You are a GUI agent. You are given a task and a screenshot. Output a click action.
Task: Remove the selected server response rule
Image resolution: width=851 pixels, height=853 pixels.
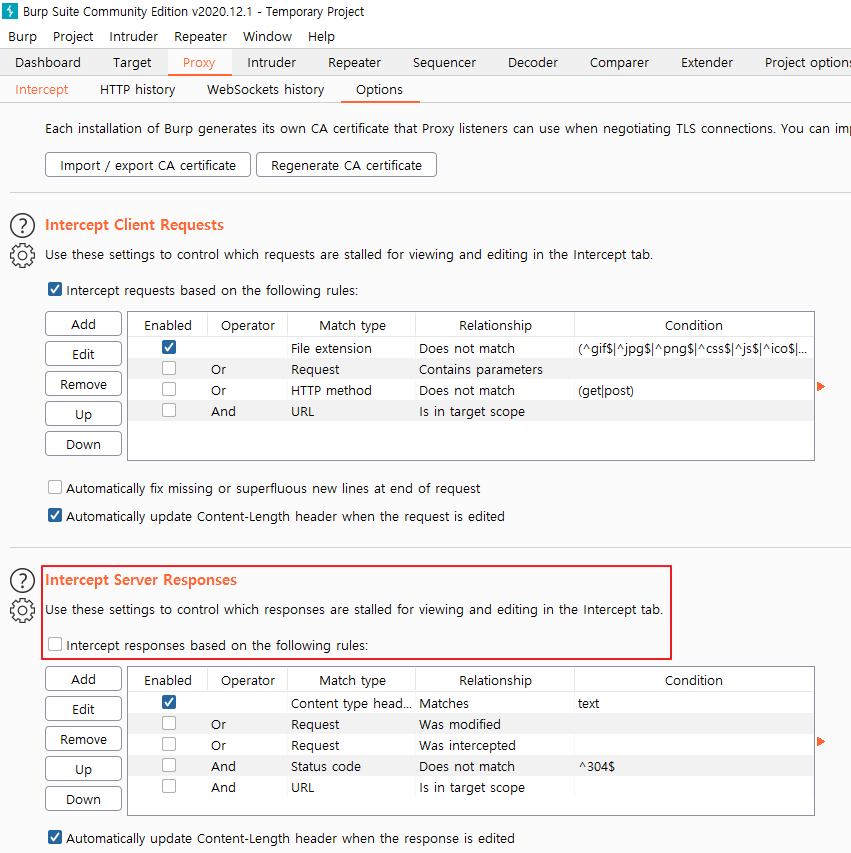click(83, 739)
